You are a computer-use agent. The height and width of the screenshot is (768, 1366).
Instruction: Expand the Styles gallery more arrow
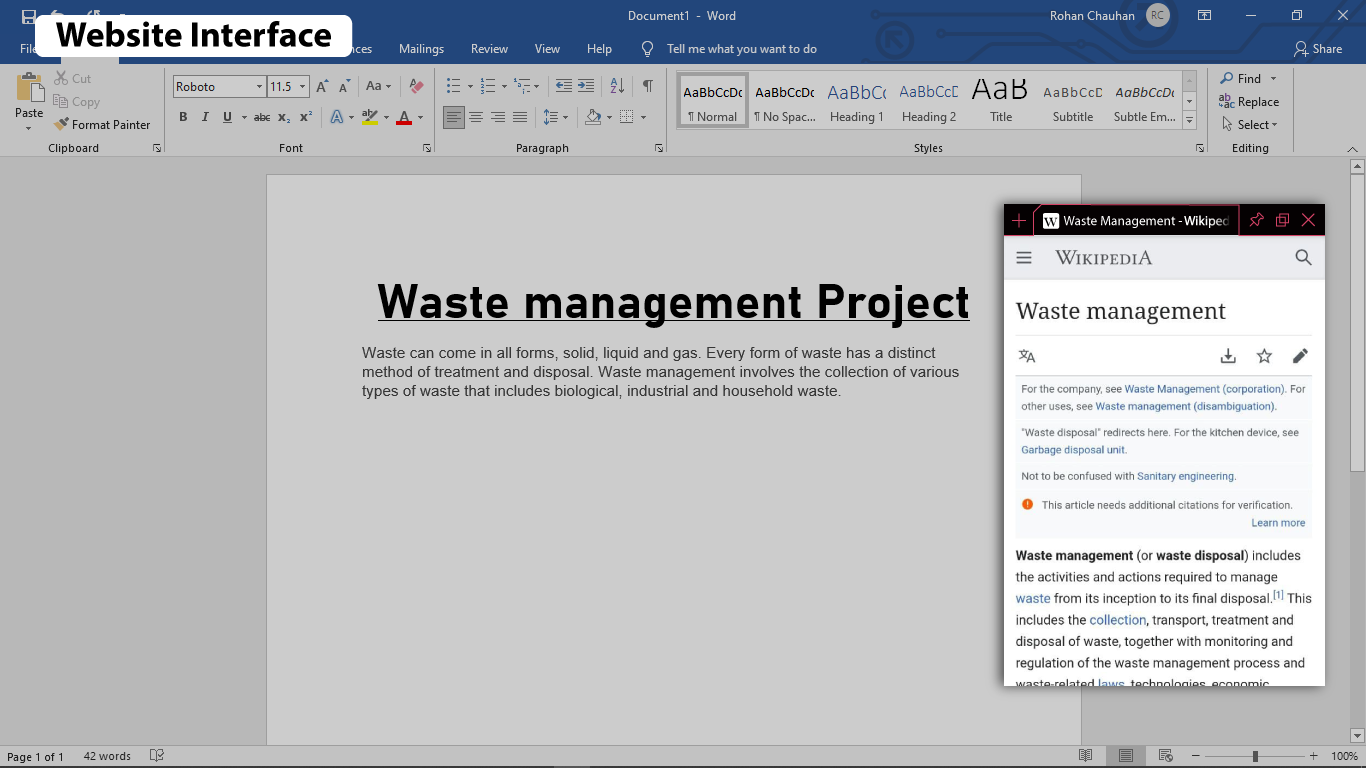[1189, 121]
